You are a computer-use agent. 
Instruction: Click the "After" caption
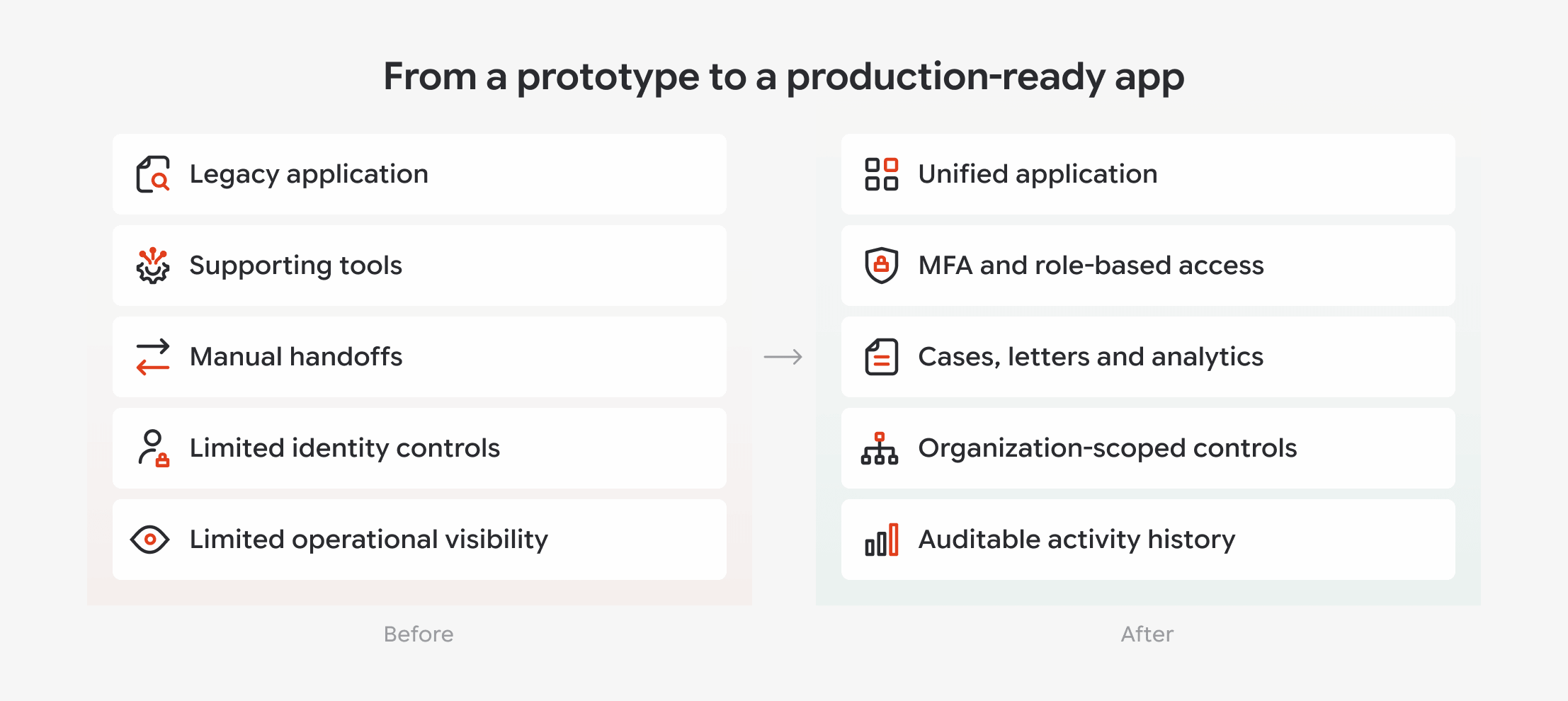click(x=1147, y=634)
